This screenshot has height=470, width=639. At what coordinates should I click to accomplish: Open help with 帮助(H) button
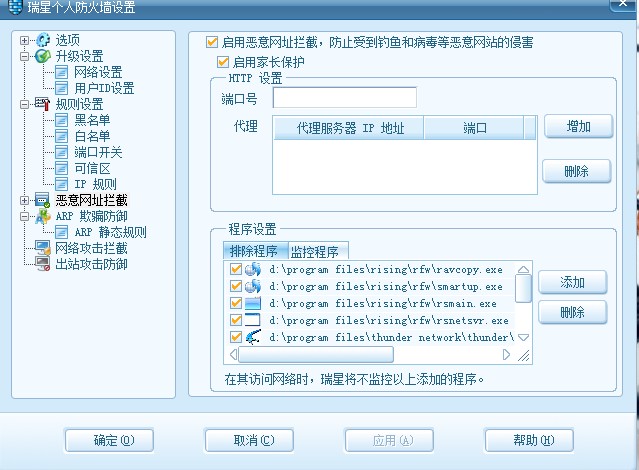click(x=529, y=440)
